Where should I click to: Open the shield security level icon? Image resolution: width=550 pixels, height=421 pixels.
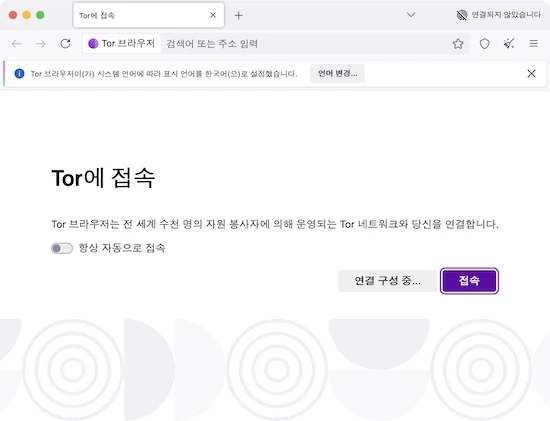point(484,44)
